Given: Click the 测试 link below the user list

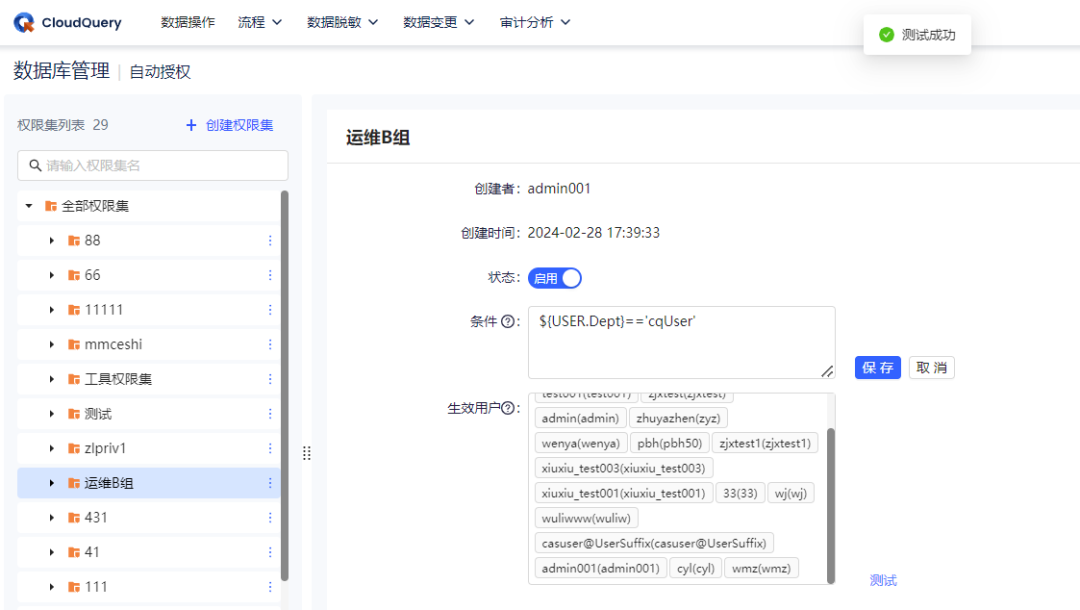Looking at the screenshot, I should pos(884,580).
